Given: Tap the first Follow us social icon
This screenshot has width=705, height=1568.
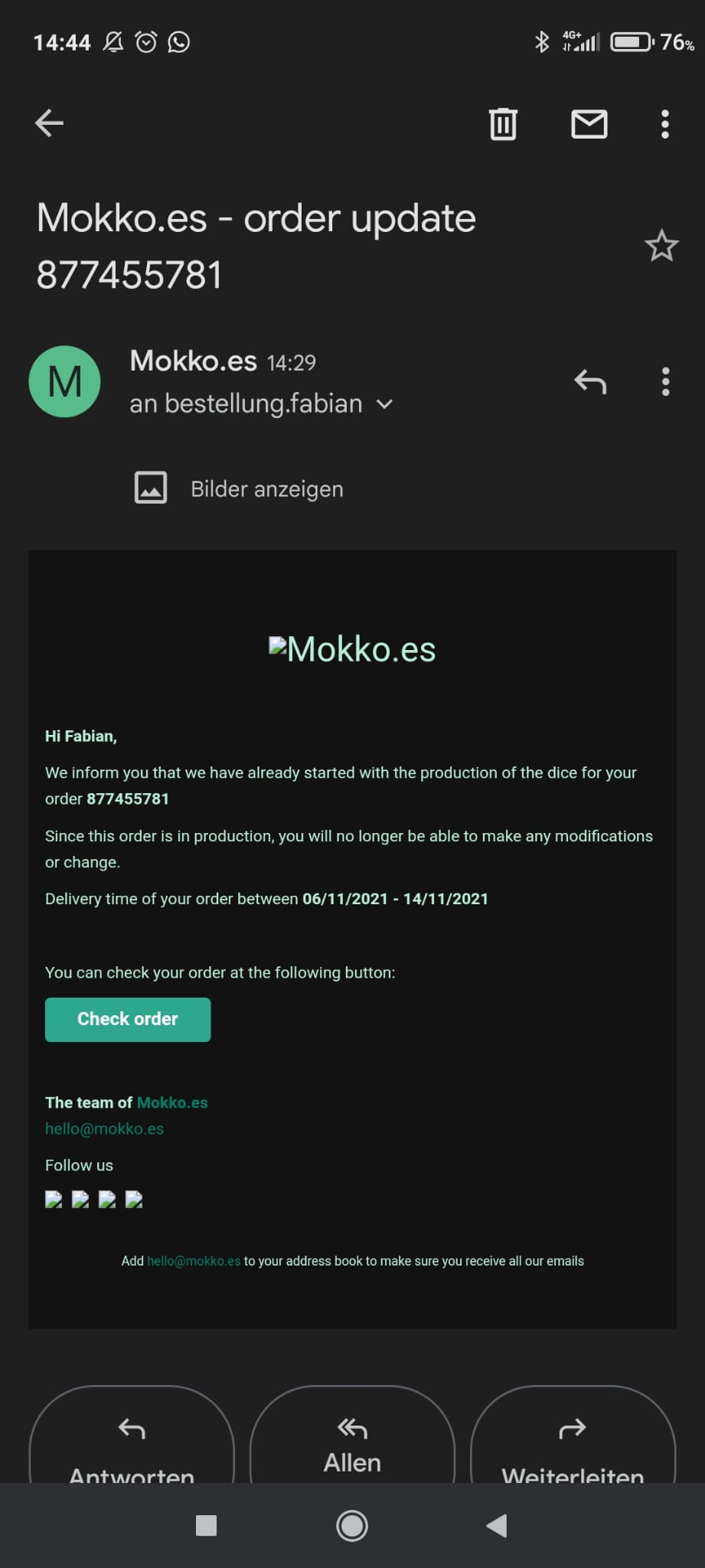Looking at the screenshot, I should [x=54, y=1200].
